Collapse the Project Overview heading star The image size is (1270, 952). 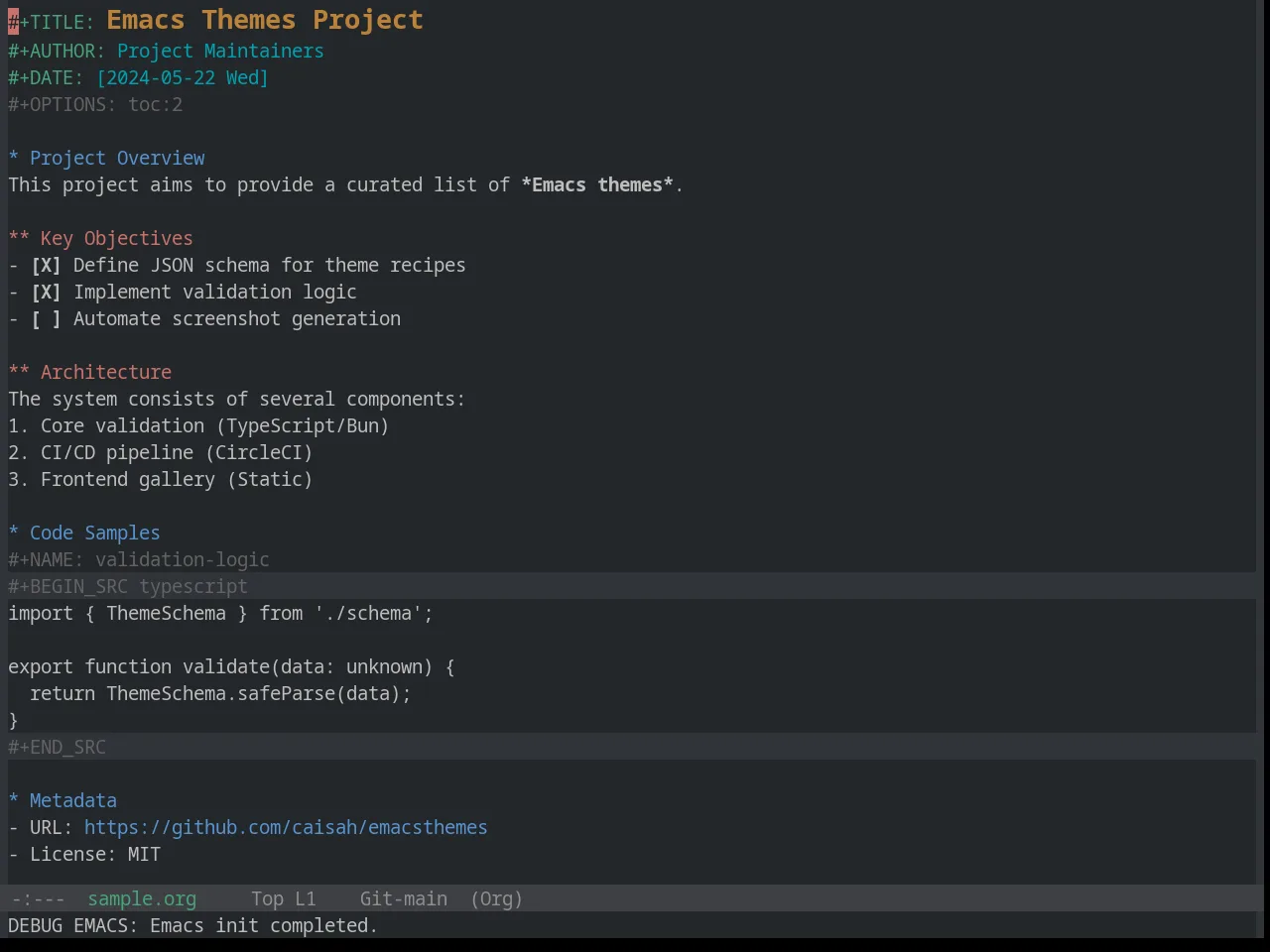coord(14,159)
